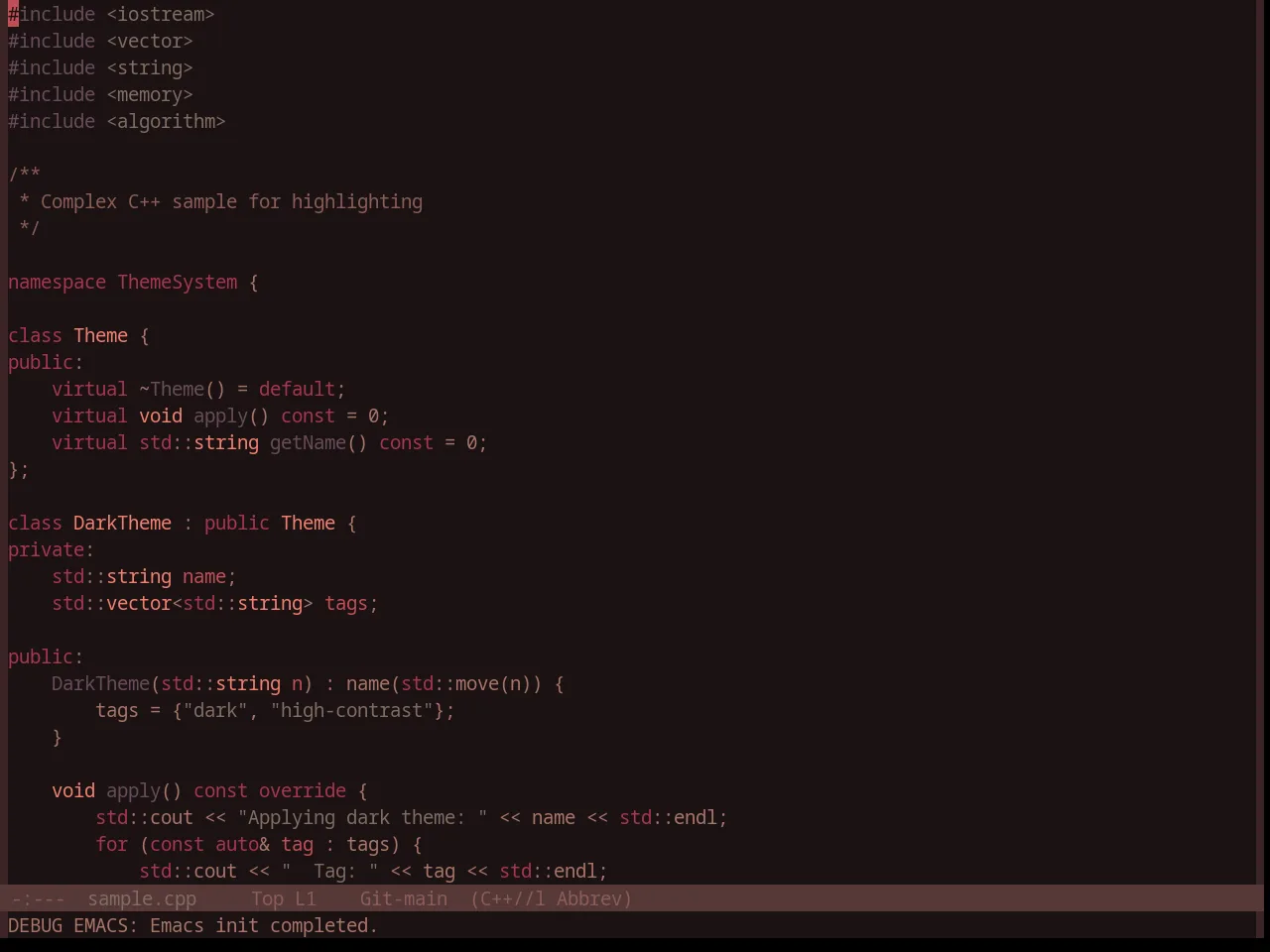
Task: Click the Abbrev minor mode indicator
Action: [x=593, y=898]
